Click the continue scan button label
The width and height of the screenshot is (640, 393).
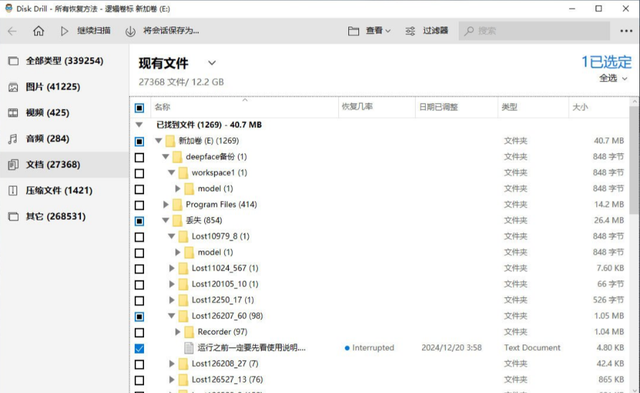[94, 31]
